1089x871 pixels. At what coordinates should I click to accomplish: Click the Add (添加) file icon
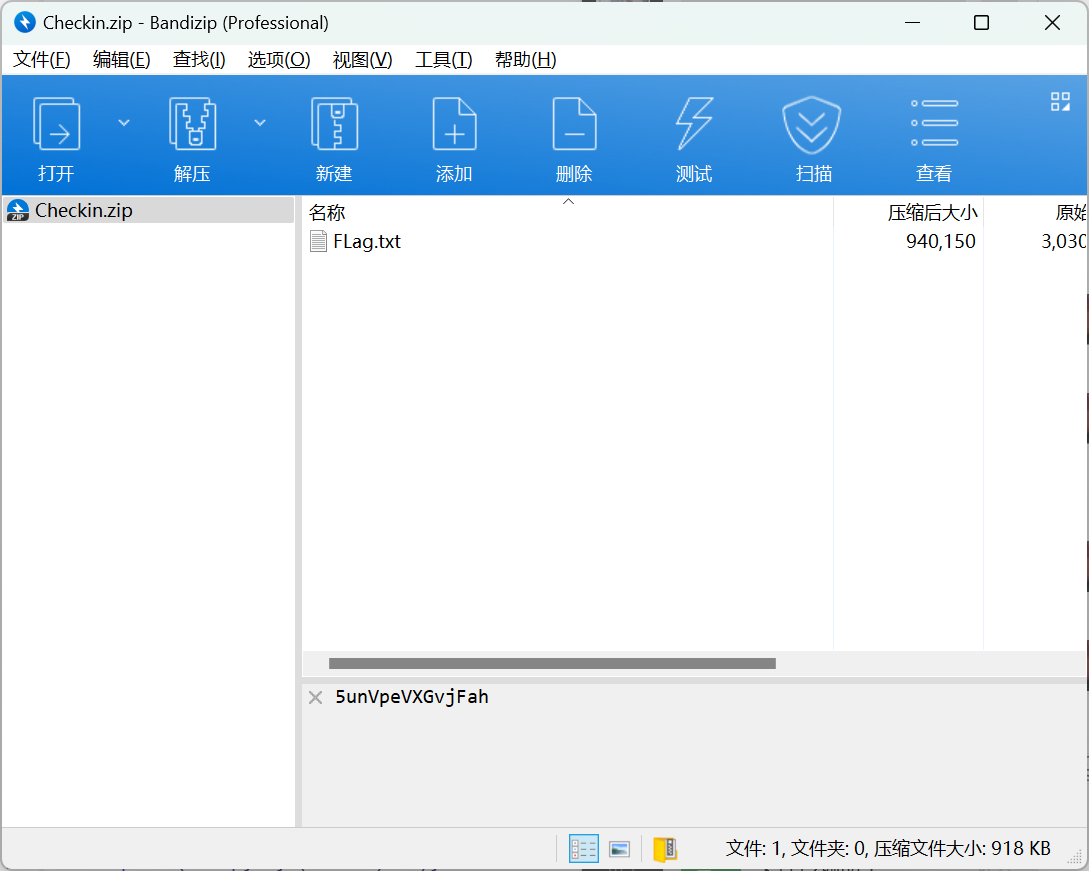(x=454, y=124)
